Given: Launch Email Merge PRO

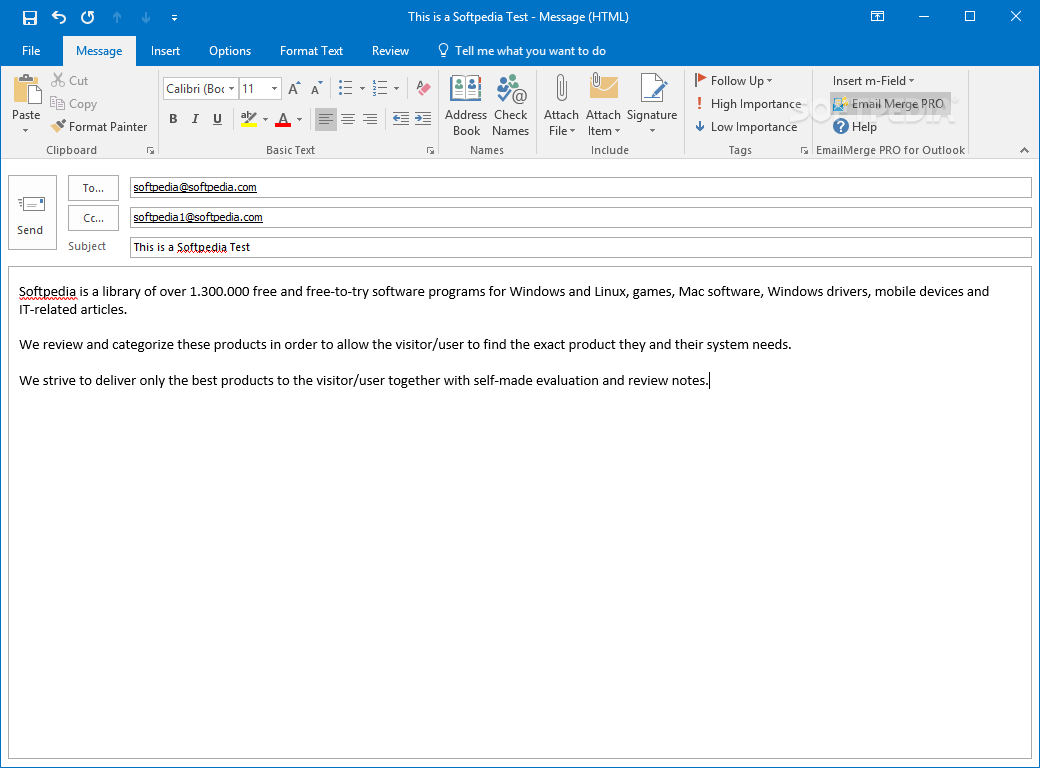Looking at the screenshot, I should click(x=889, y=103).
